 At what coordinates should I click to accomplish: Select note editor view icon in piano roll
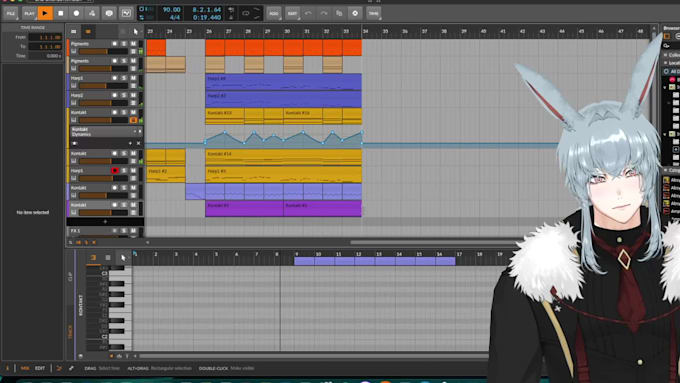(93, 258)
